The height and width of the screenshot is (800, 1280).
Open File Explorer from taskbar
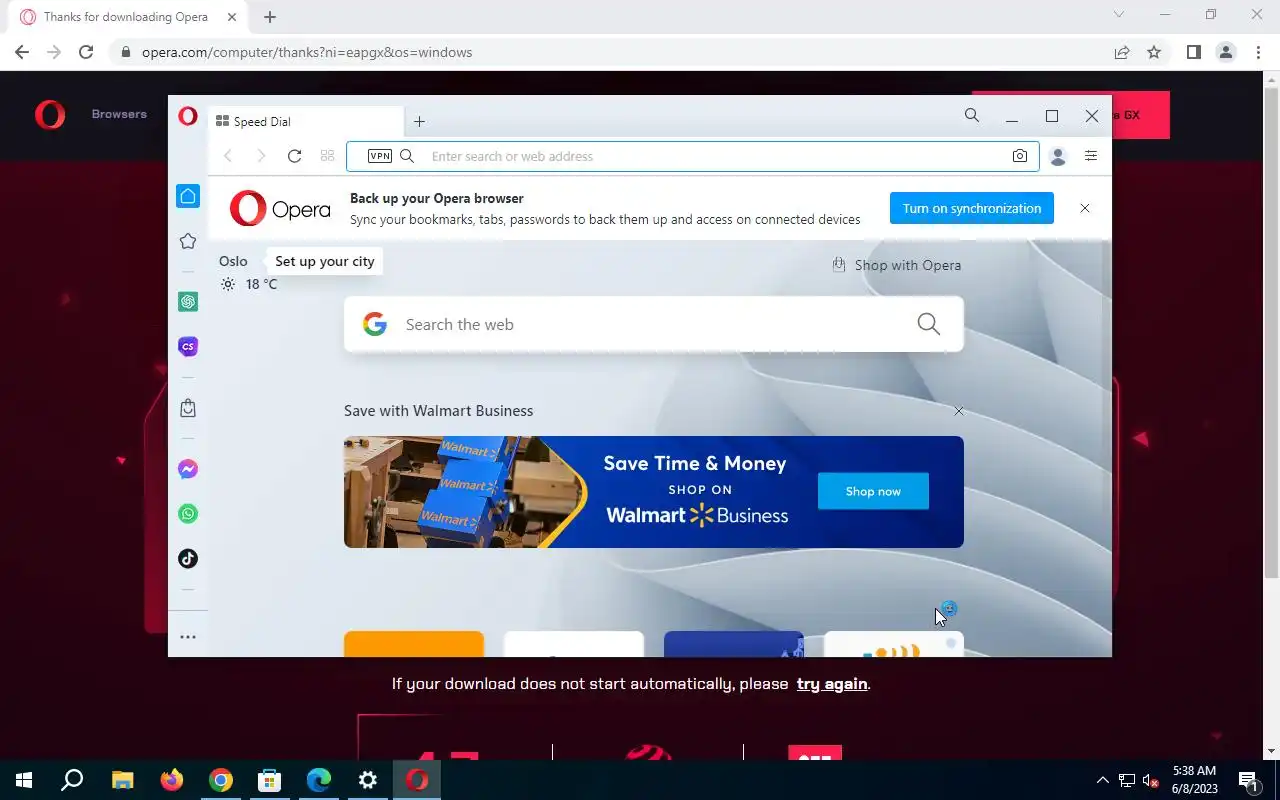click(122, 780)
